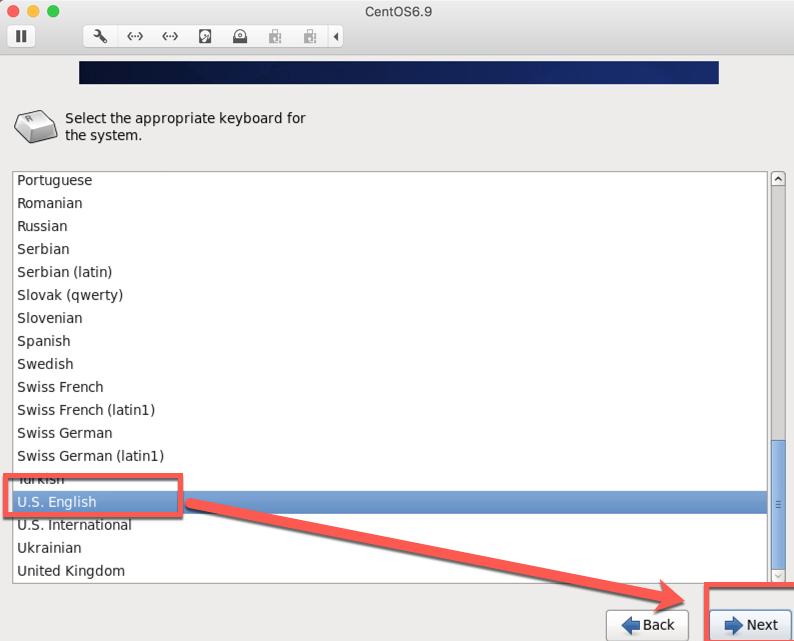Go back with the Back button

(x=648, y=625)
